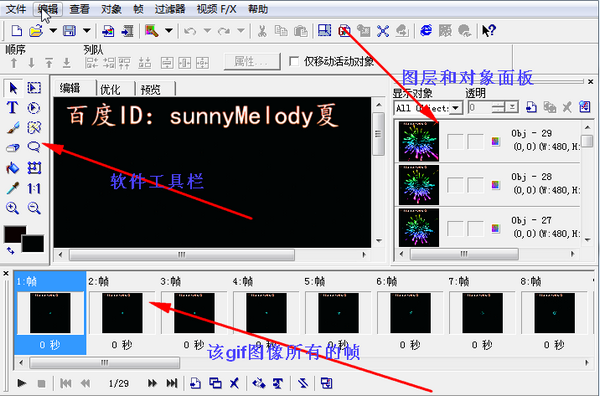Click the Add image icon
600x396 pixels.
[x=108, y=31]
